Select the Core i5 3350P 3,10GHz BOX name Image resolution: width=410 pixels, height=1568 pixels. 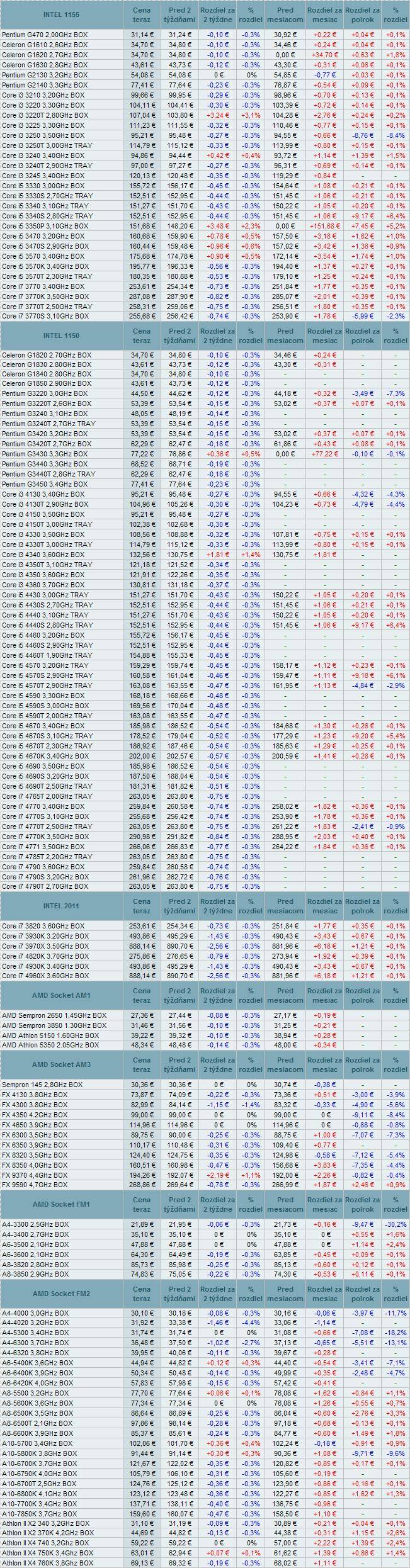coord(45,226)
